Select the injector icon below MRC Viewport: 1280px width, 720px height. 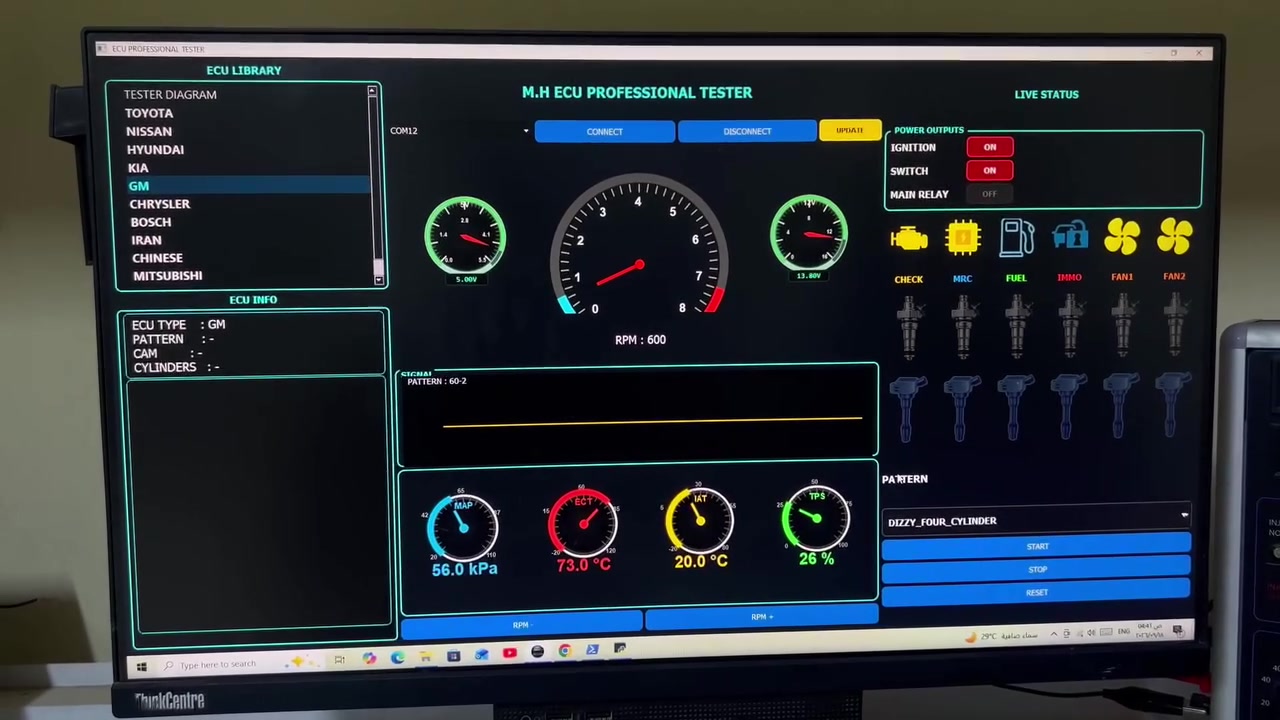(x=963, y=325)
